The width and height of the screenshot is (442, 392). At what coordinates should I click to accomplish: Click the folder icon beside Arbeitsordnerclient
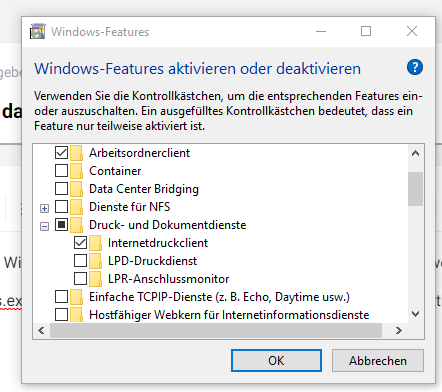coord(76,153)
